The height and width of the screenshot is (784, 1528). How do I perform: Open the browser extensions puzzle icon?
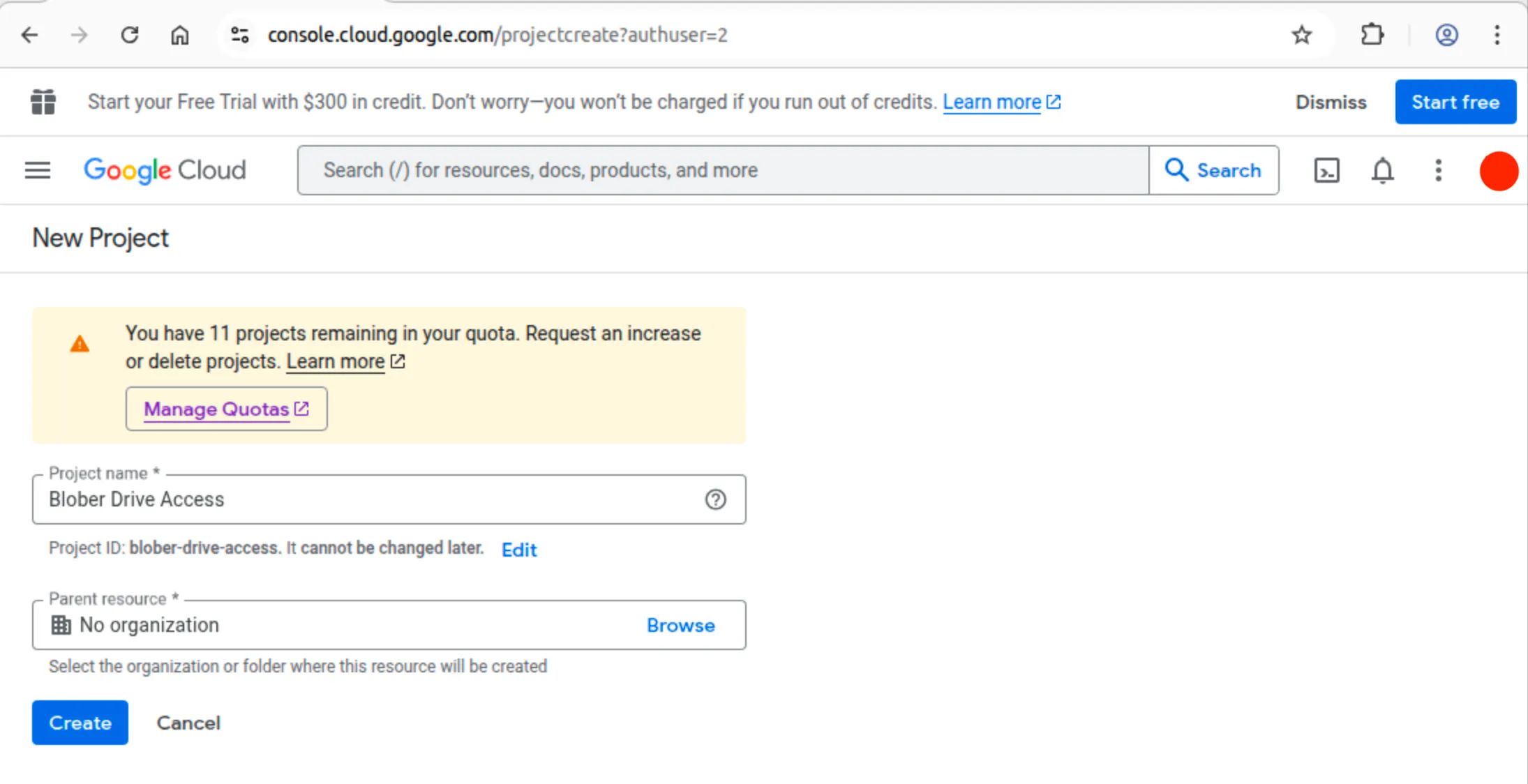pos(1372,34)
